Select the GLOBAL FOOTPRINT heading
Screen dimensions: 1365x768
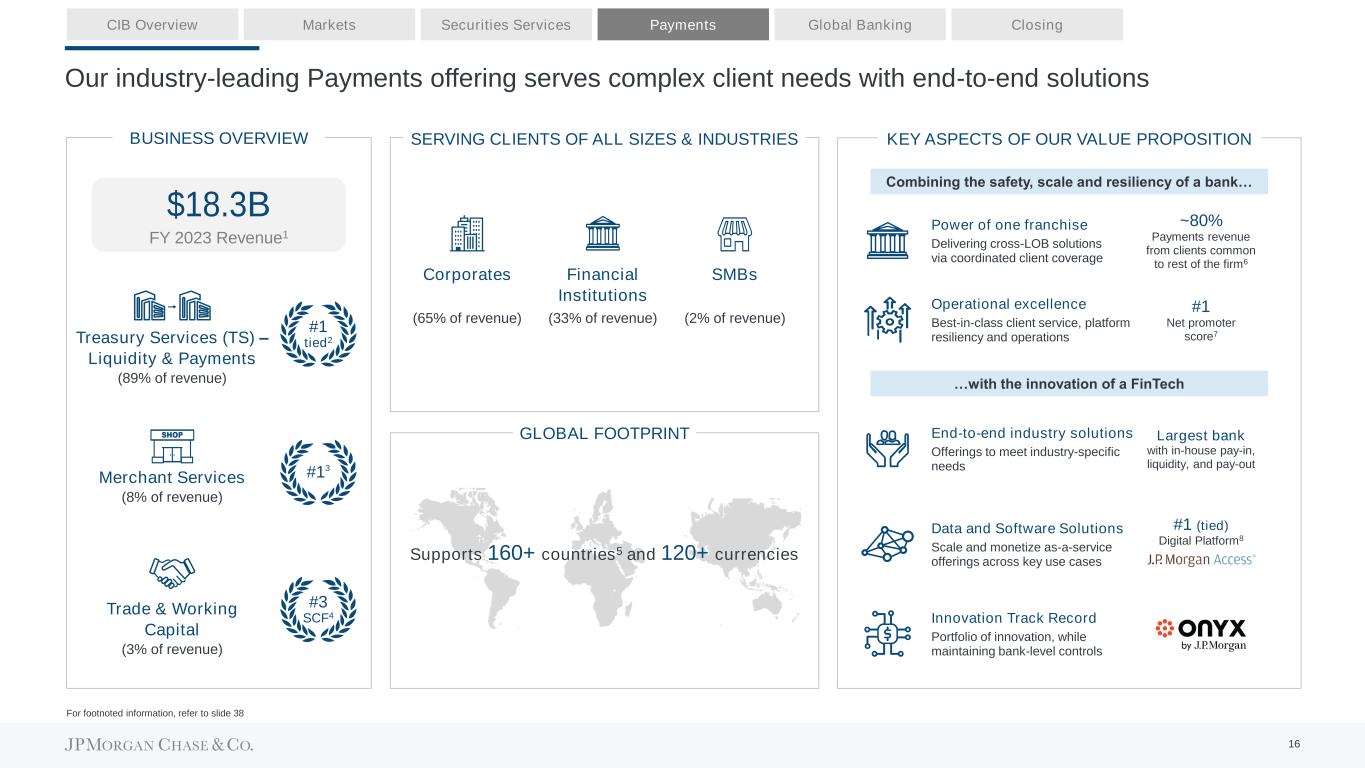[x=604, y=433]
